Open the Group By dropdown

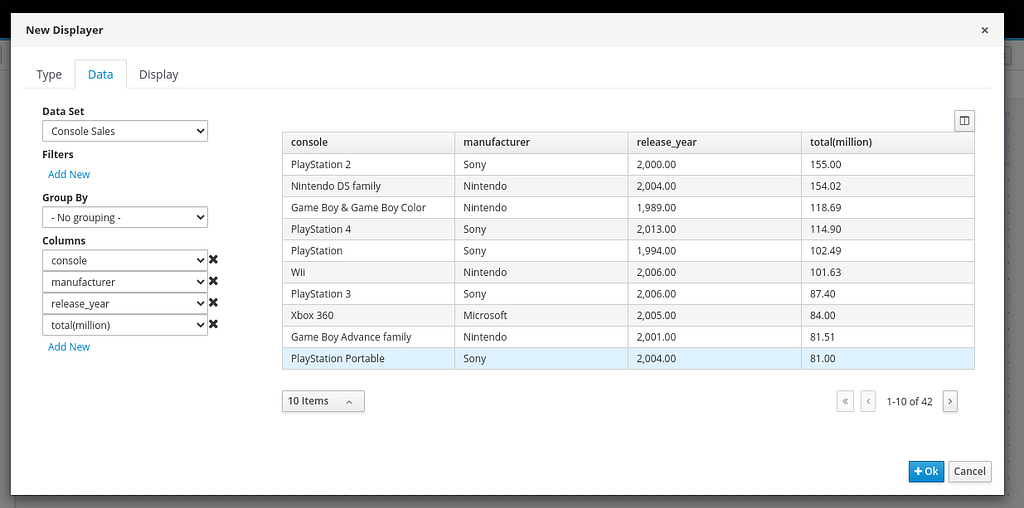(125, 217)
